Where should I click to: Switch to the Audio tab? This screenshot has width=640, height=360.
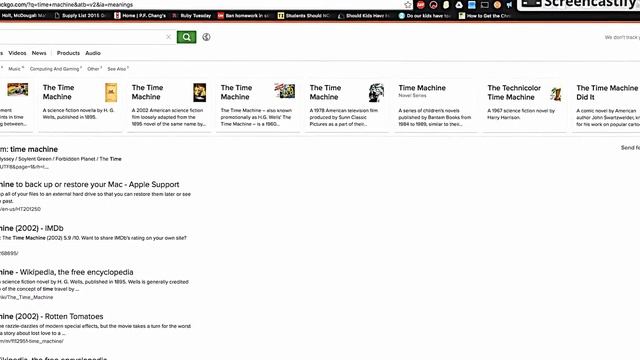pos(93,53)
